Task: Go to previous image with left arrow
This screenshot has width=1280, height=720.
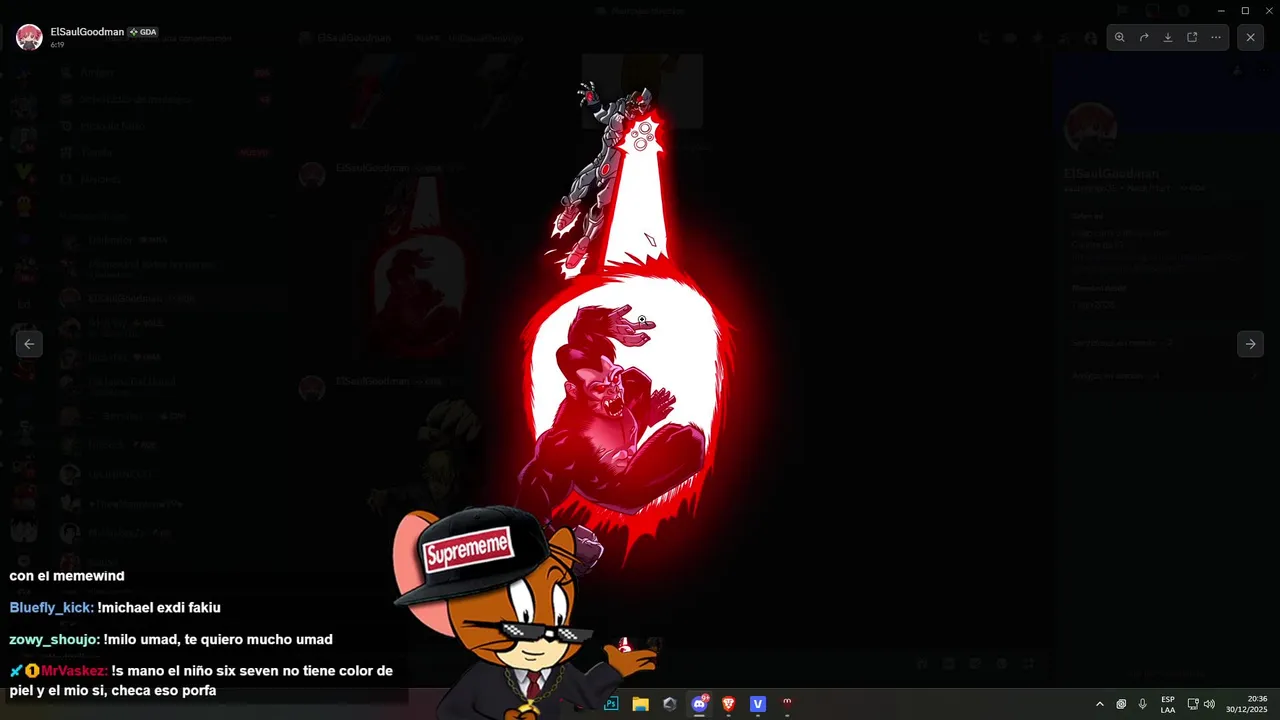Action: point(29,343)
